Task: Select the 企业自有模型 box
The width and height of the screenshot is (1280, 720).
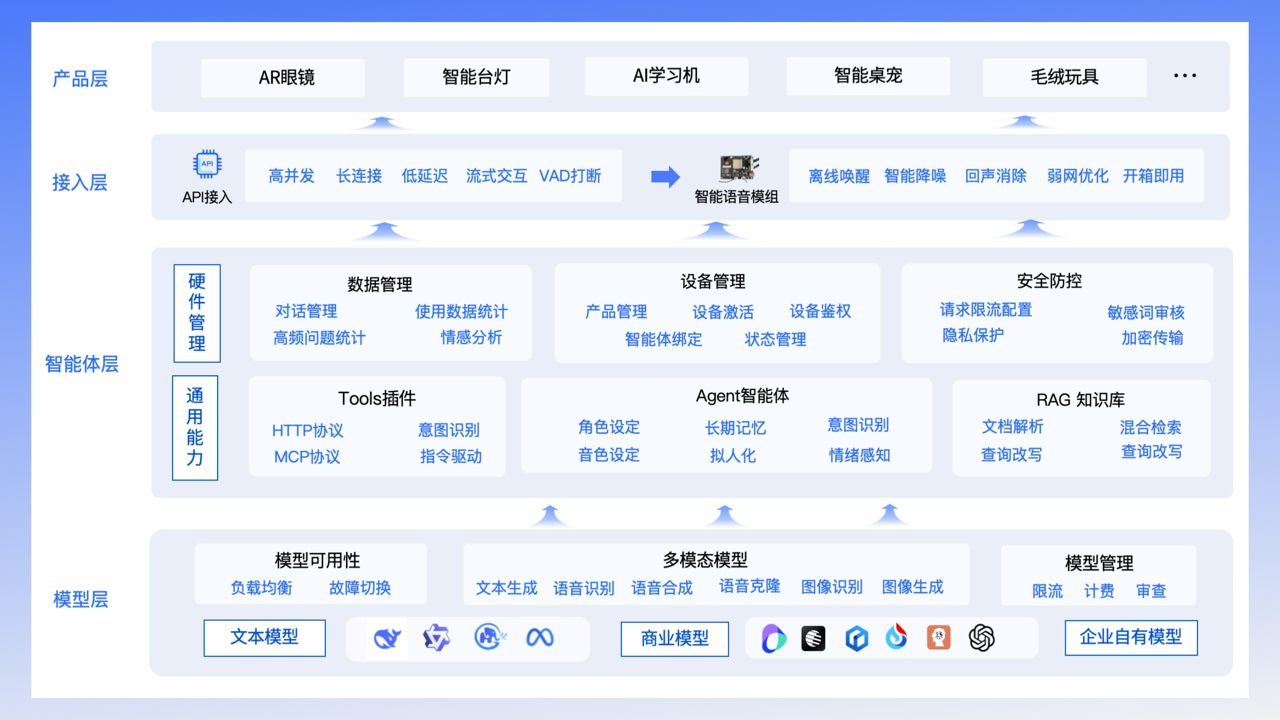Action: 1131,637
